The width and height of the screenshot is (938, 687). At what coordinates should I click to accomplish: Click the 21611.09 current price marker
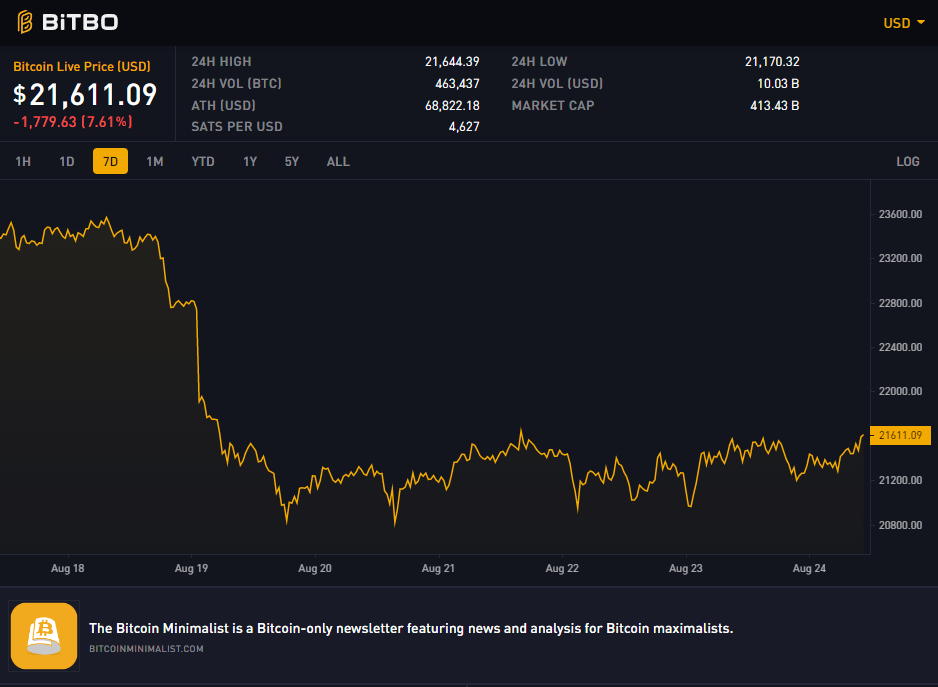[900, 435]
